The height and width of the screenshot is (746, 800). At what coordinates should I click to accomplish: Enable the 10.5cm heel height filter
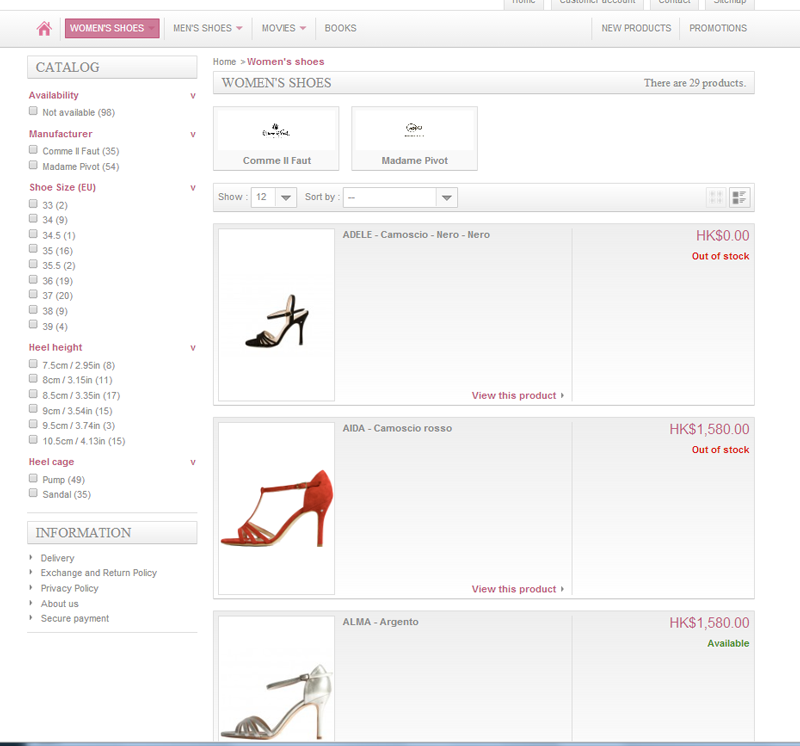click(33, 439)
